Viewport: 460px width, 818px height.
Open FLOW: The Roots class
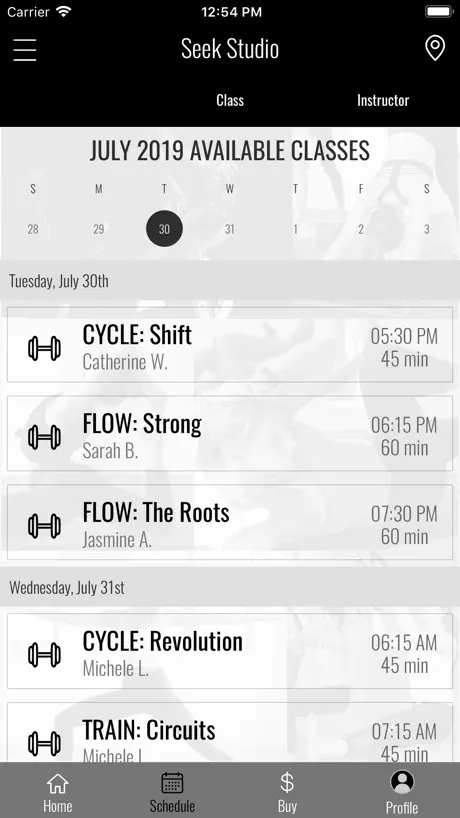tap(230, 522)
